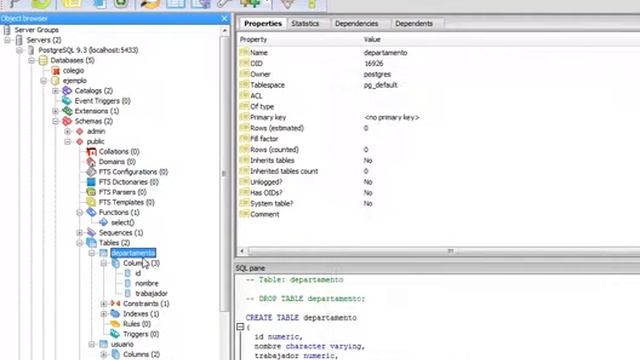
Task: Expand the Constraints (1) node
Action: tap(104, 304)
